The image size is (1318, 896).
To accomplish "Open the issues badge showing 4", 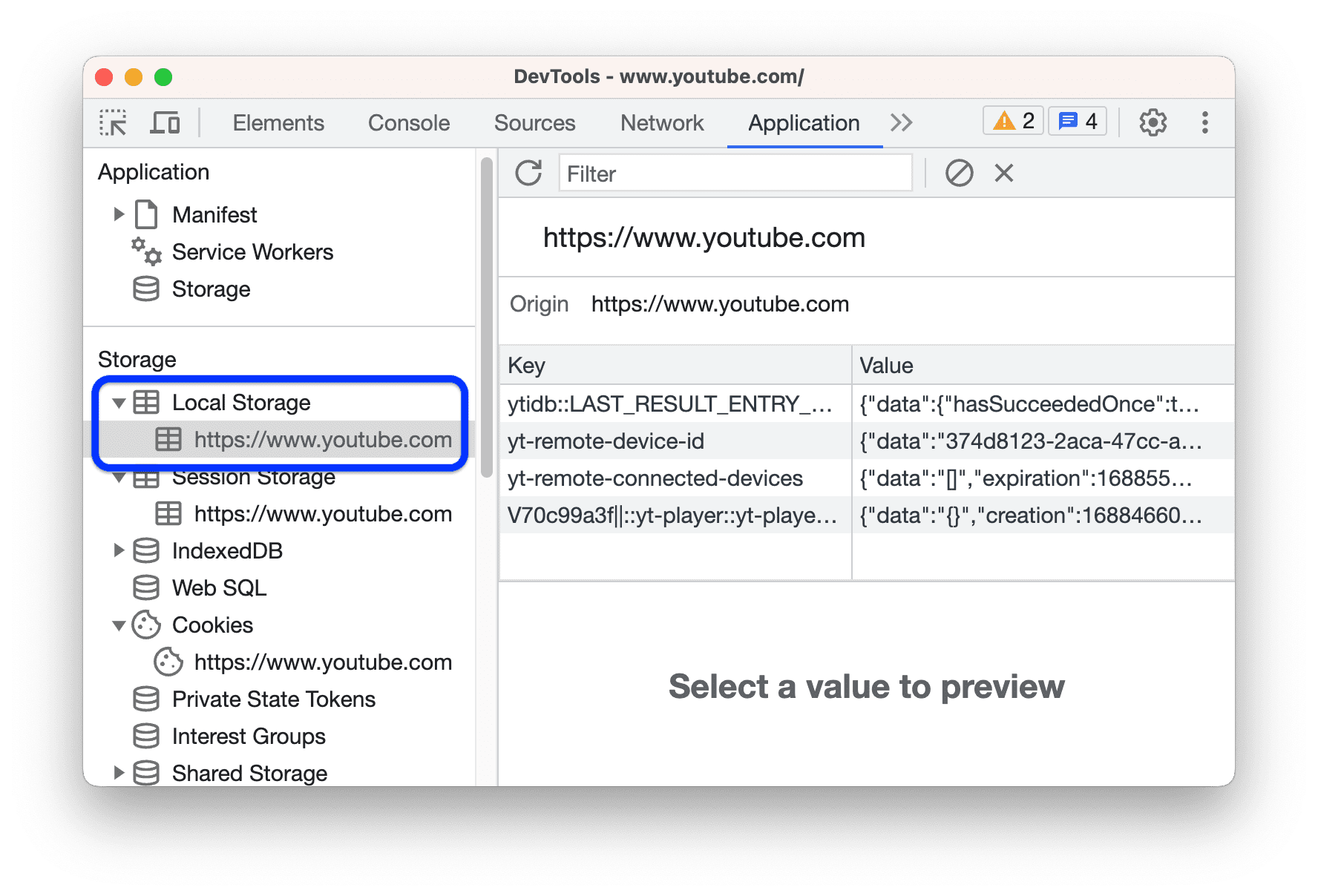I will click(1077, 120).
